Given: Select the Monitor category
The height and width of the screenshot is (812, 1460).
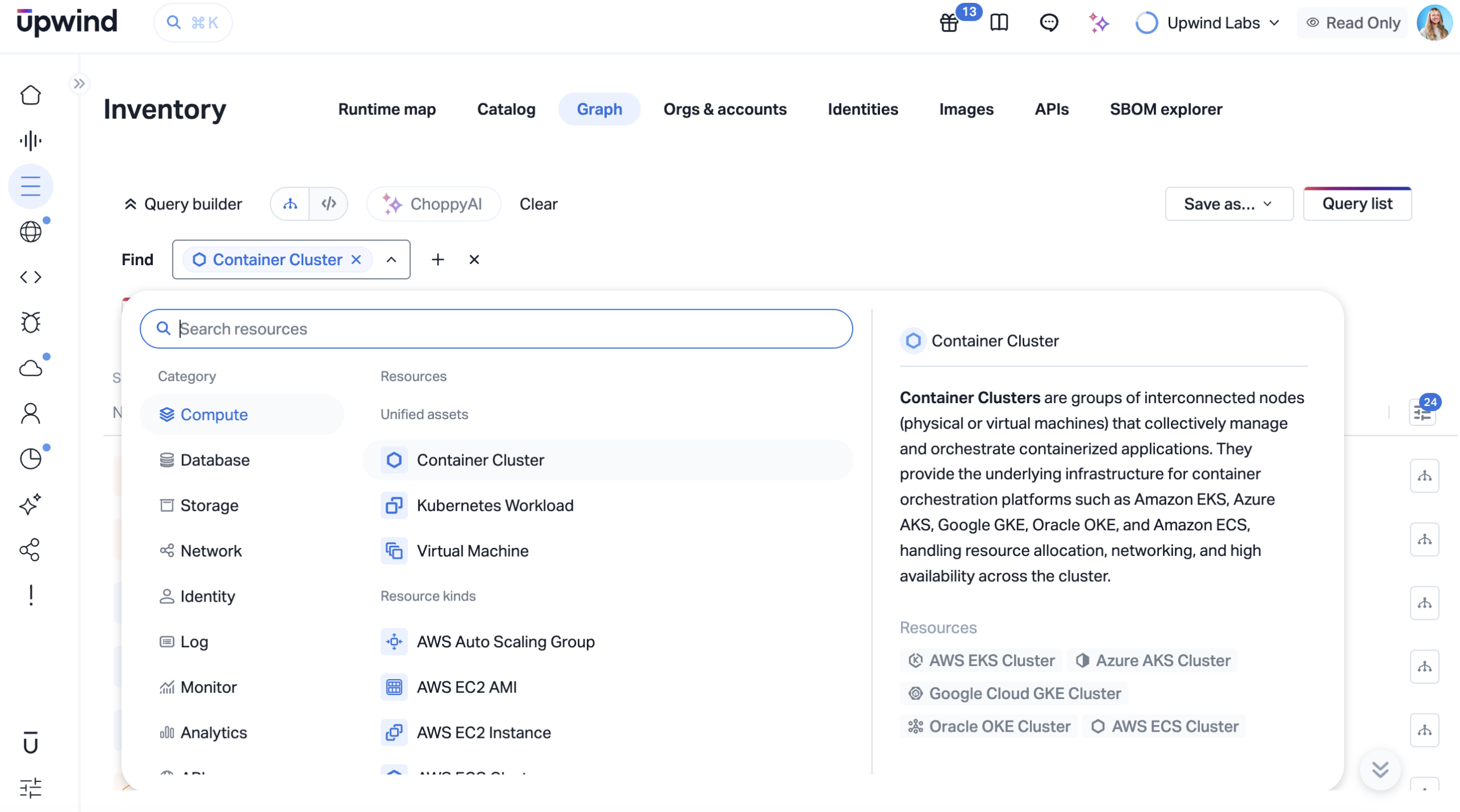Looking at the screenshot, I should coord(242,687).
